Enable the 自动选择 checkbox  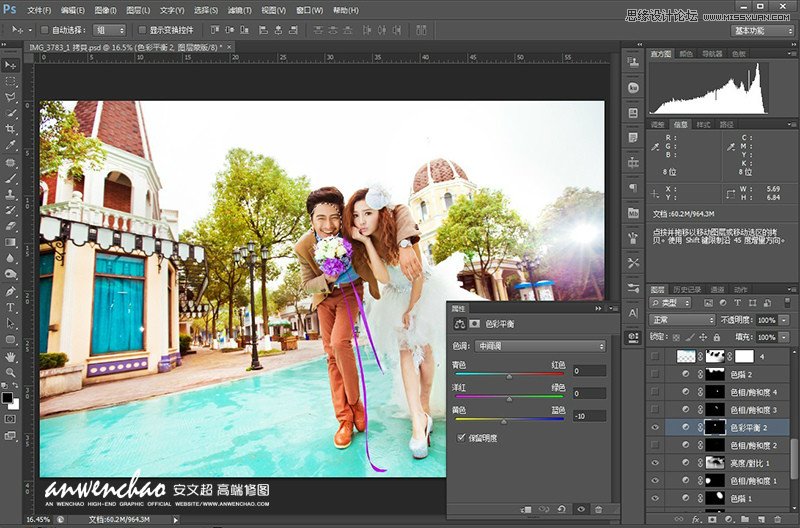click(x=44, y=30)
